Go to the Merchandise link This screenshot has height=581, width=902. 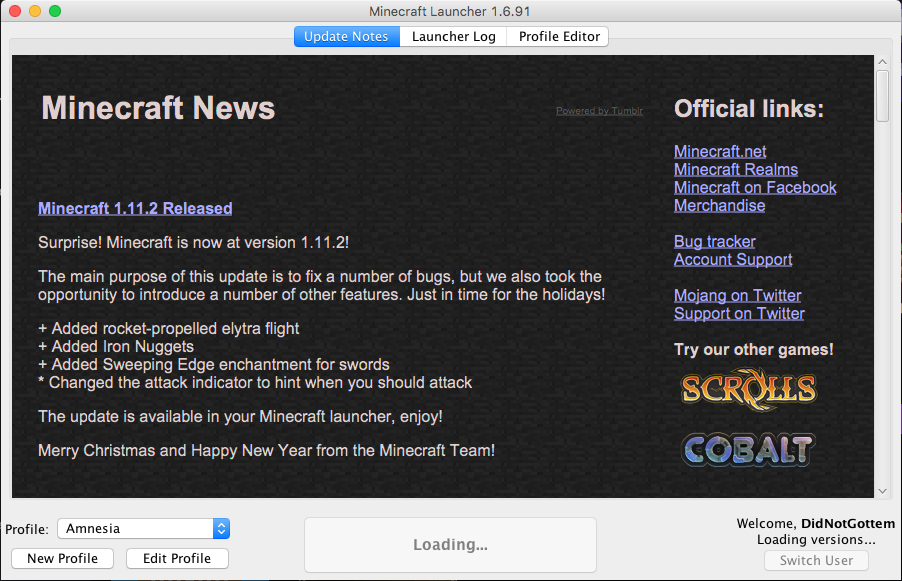tap(719, 205)
